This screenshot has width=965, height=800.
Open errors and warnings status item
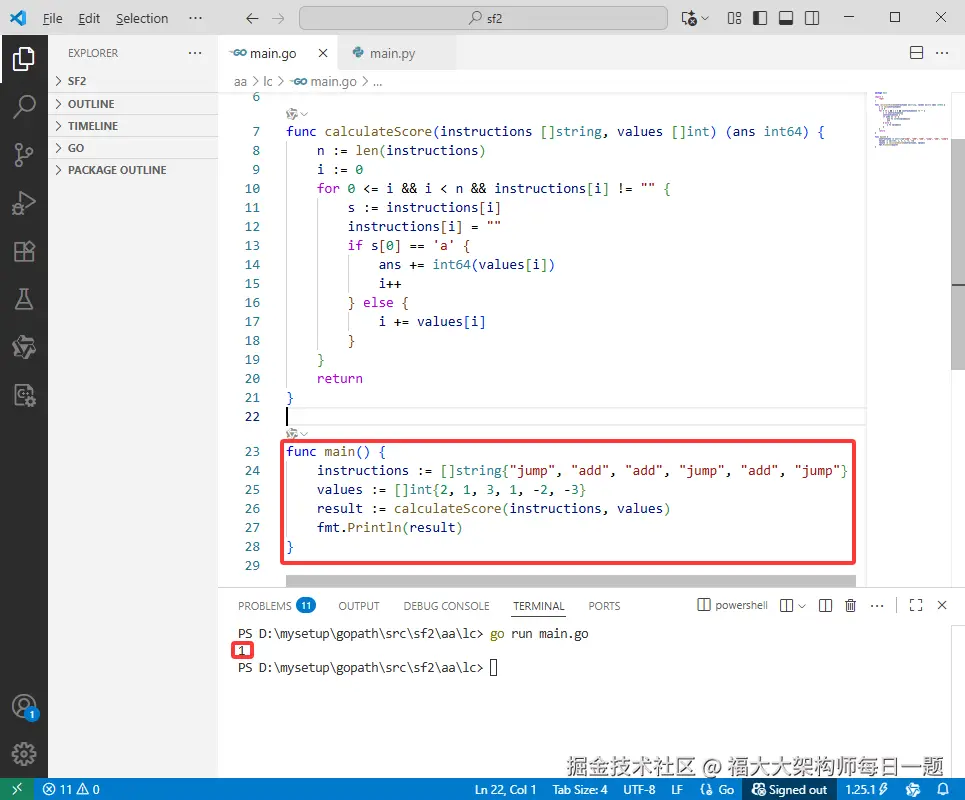(x=71, y=789)
